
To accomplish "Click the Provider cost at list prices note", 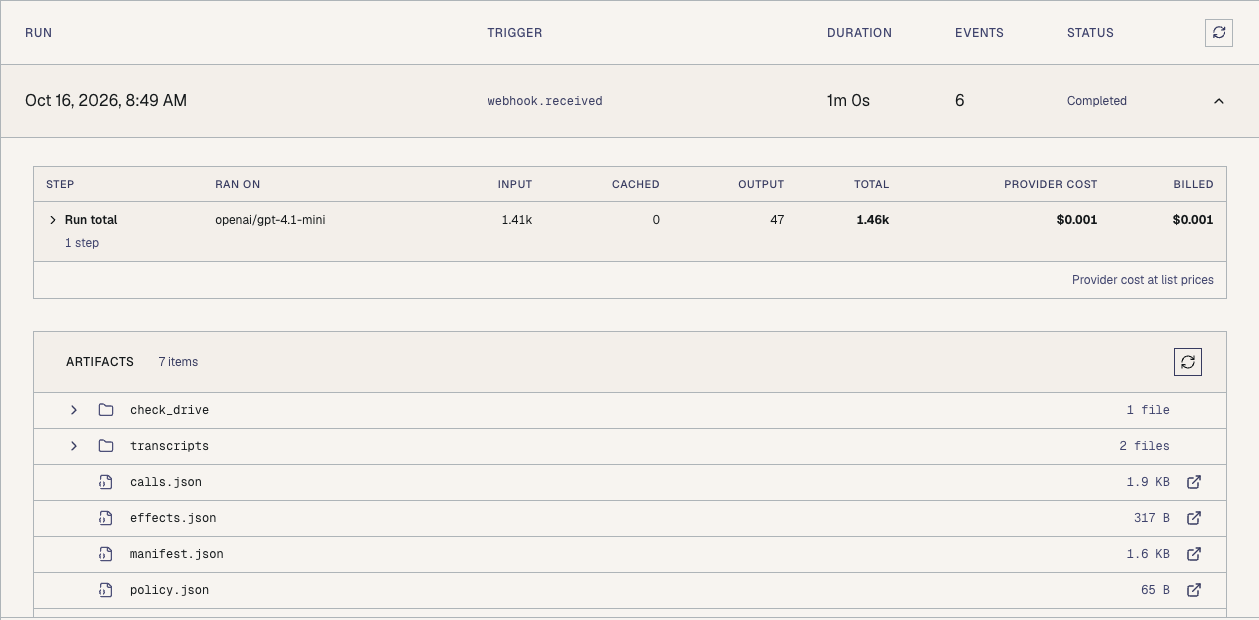I will pos(1143,280).
